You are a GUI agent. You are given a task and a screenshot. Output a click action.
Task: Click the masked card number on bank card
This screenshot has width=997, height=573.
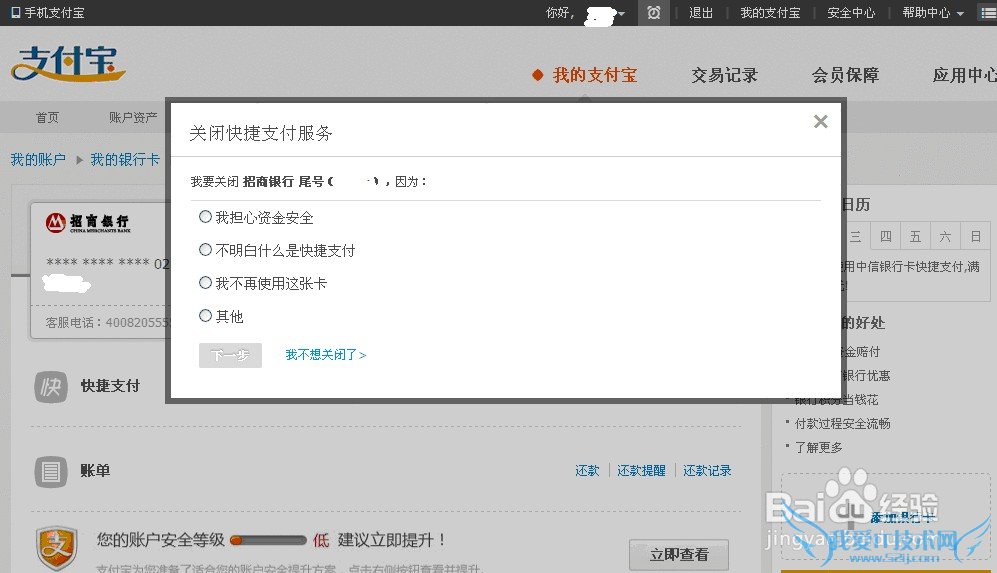coord(107,263)
